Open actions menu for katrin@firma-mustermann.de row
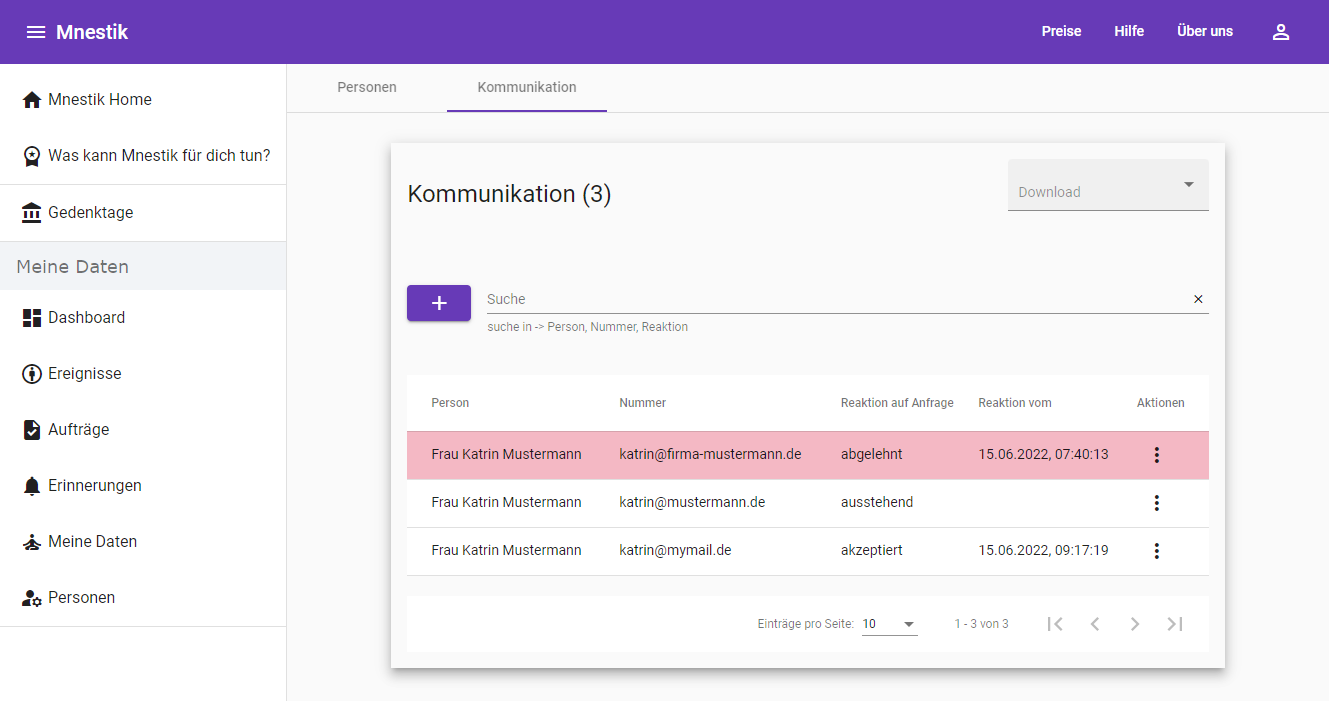 point(1156,455)
